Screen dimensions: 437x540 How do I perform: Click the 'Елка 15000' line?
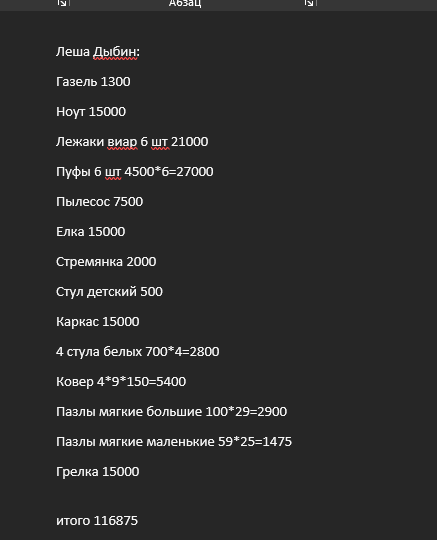[91, 232]
